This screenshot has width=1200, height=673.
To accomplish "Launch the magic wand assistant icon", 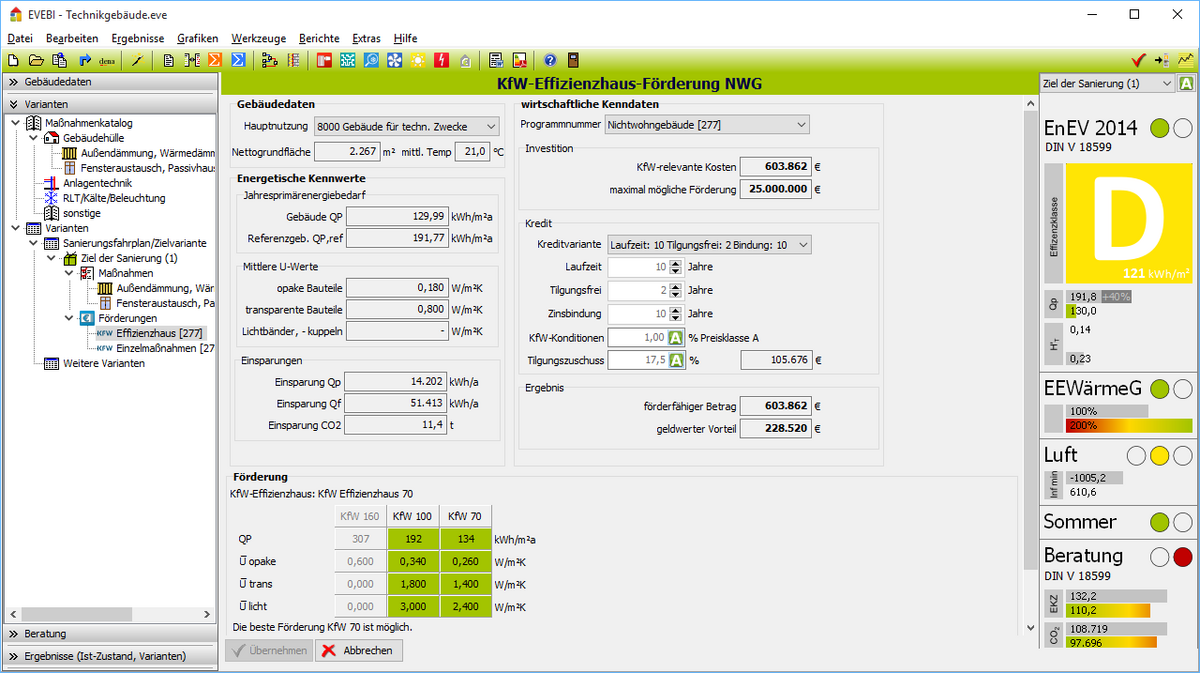I will [x=137, y=60].
